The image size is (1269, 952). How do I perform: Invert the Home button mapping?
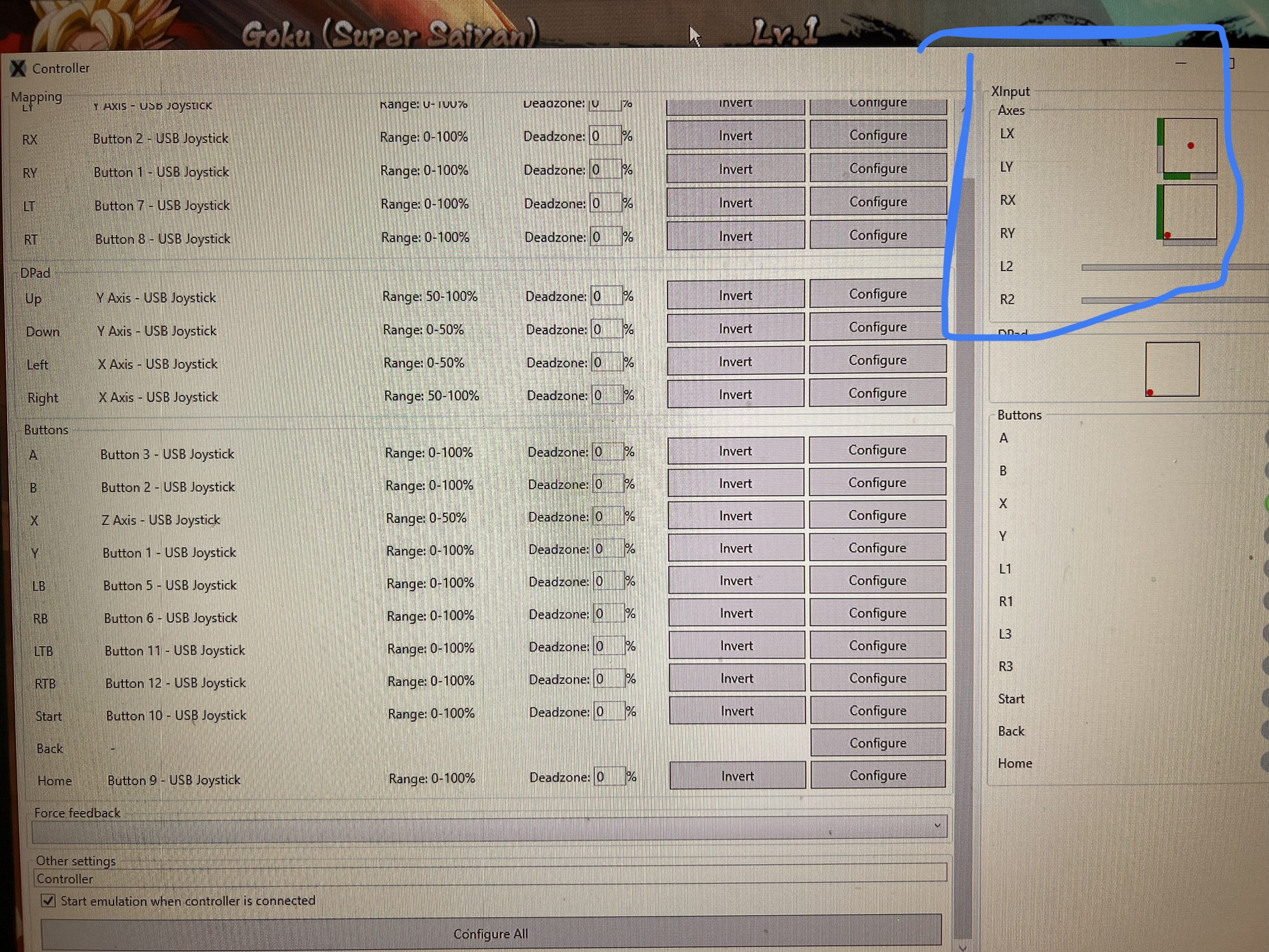pyautogui.click(x=736, y=775)
